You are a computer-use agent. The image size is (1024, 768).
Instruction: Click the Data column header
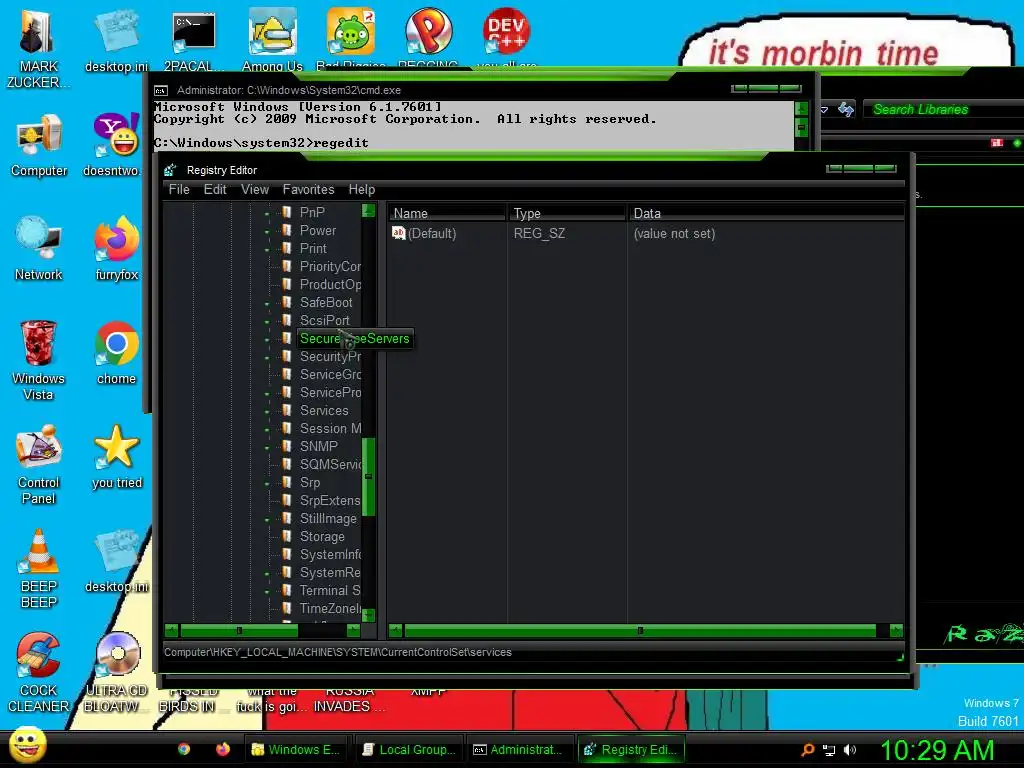766,213
